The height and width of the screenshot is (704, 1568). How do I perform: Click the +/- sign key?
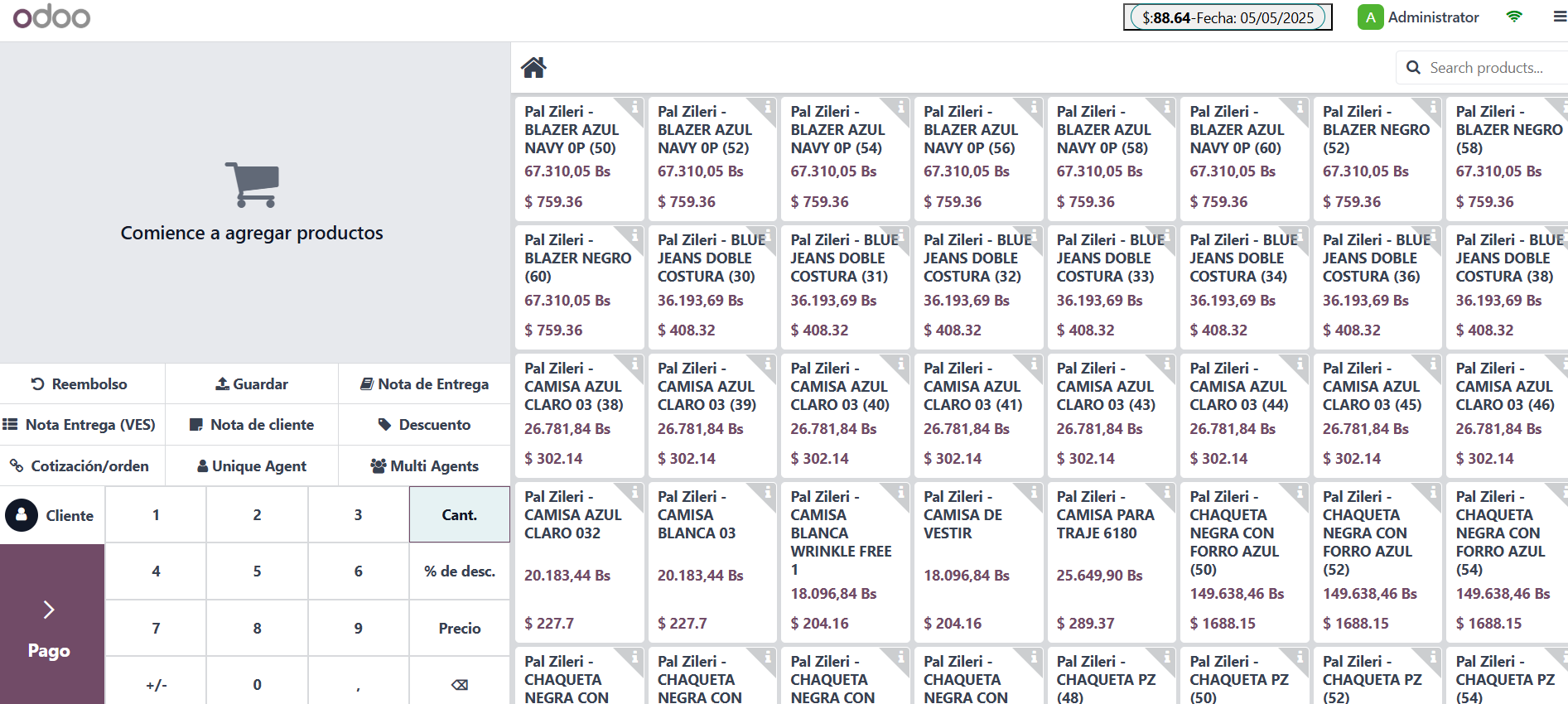point(156,684)
